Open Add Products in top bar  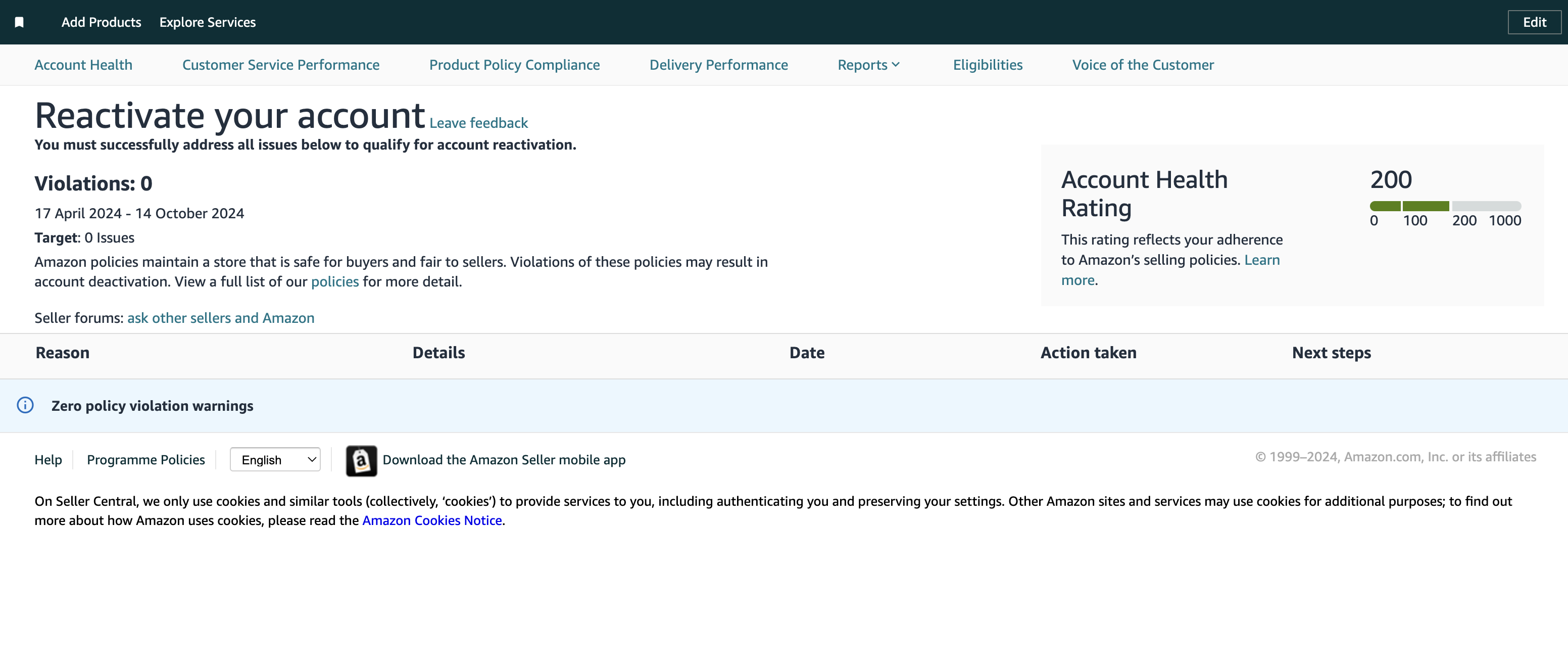point(101,22)
